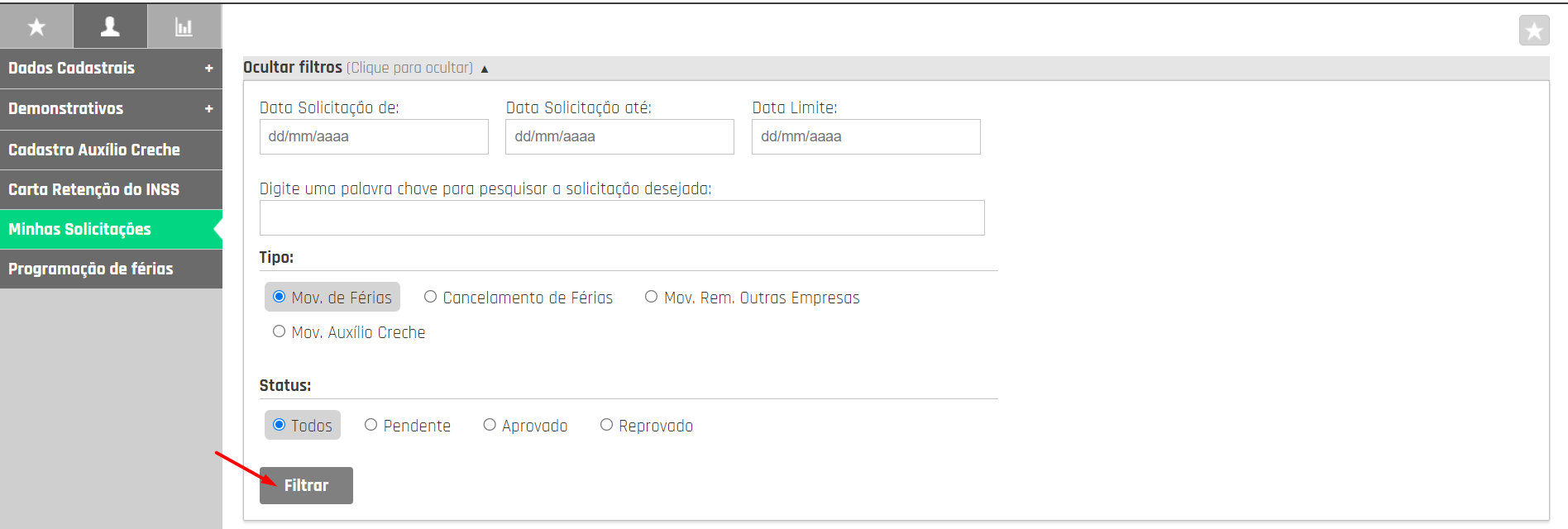Collapse the Ocultar filtros section
Viewport: 1568px width, 529px height.
(366, 68)
